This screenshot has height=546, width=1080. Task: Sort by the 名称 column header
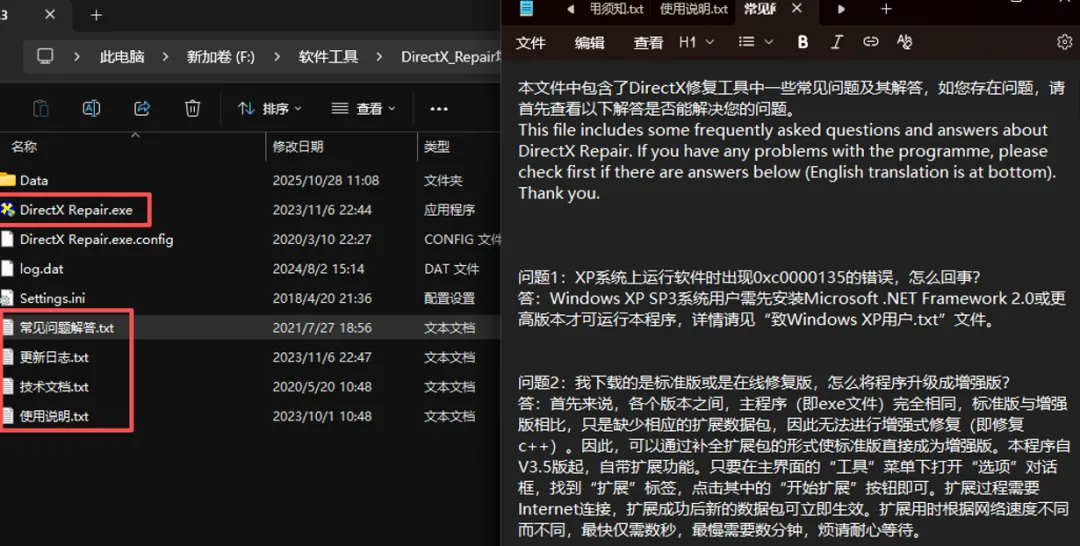coord(24,147)
